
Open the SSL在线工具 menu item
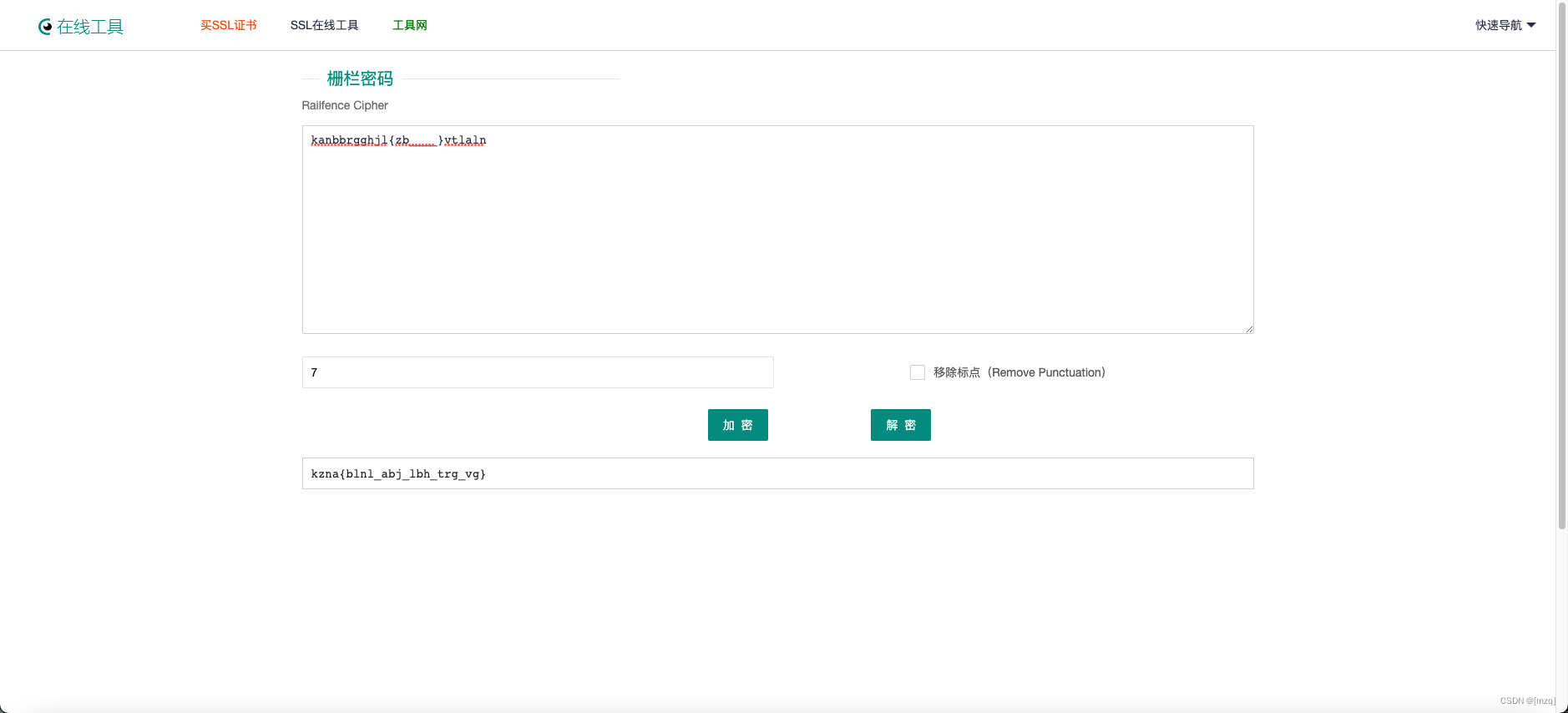pos(325,25)
